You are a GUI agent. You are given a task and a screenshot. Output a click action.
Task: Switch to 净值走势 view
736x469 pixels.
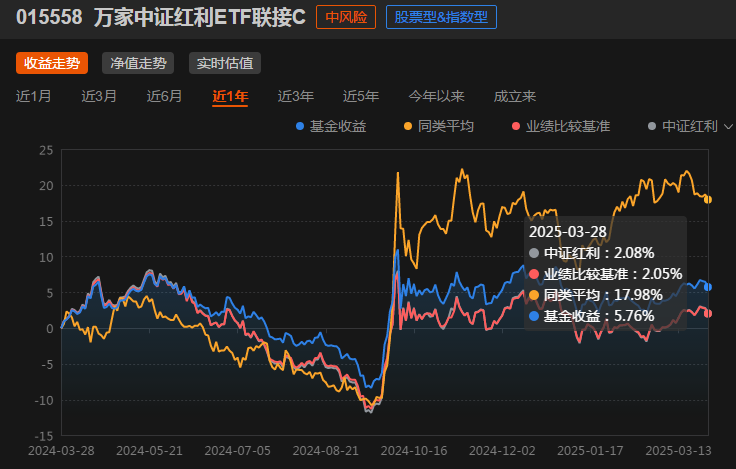click(x=138, y=63)
